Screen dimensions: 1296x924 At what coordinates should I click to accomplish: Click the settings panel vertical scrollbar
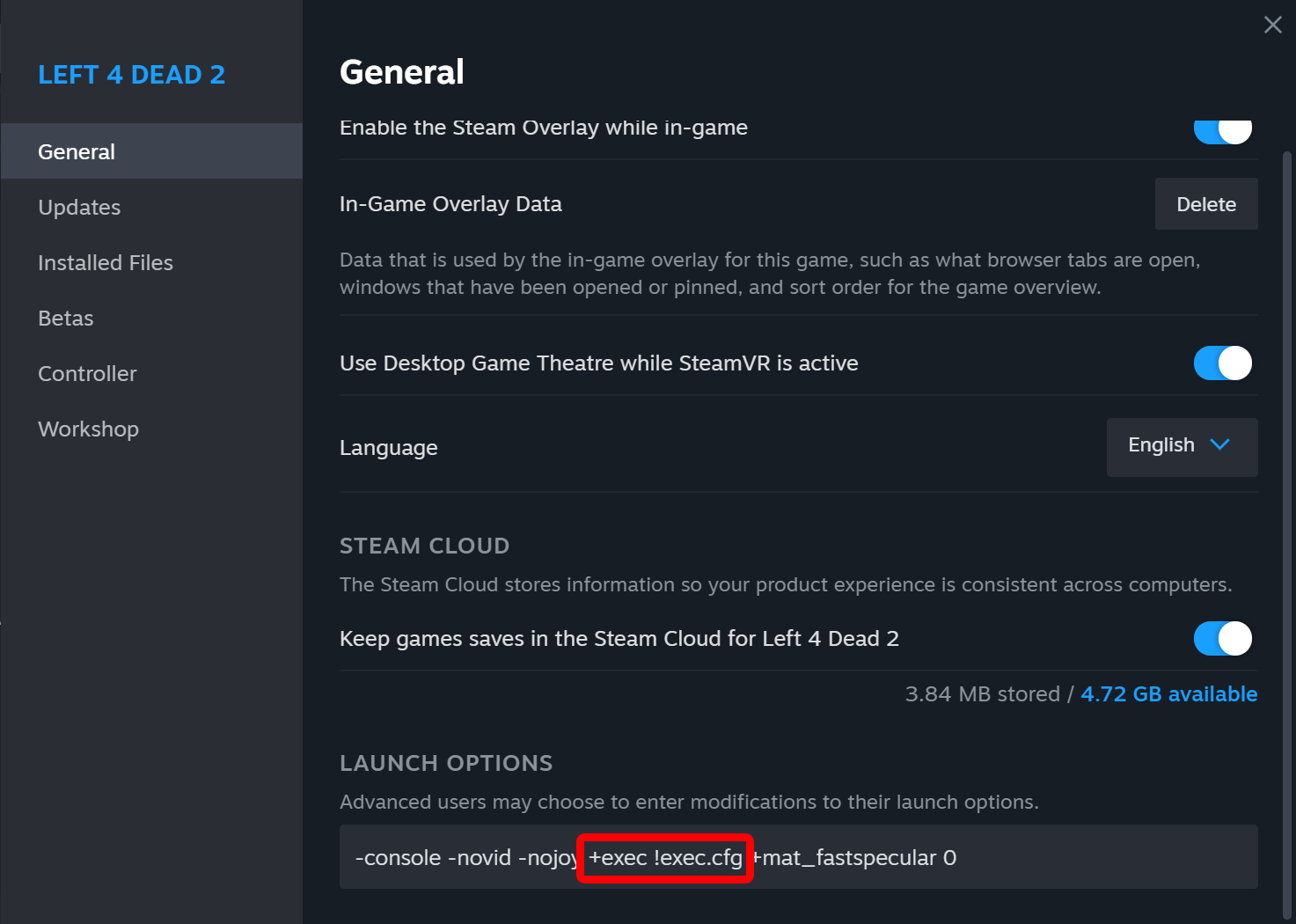(x=1287, y=528)
